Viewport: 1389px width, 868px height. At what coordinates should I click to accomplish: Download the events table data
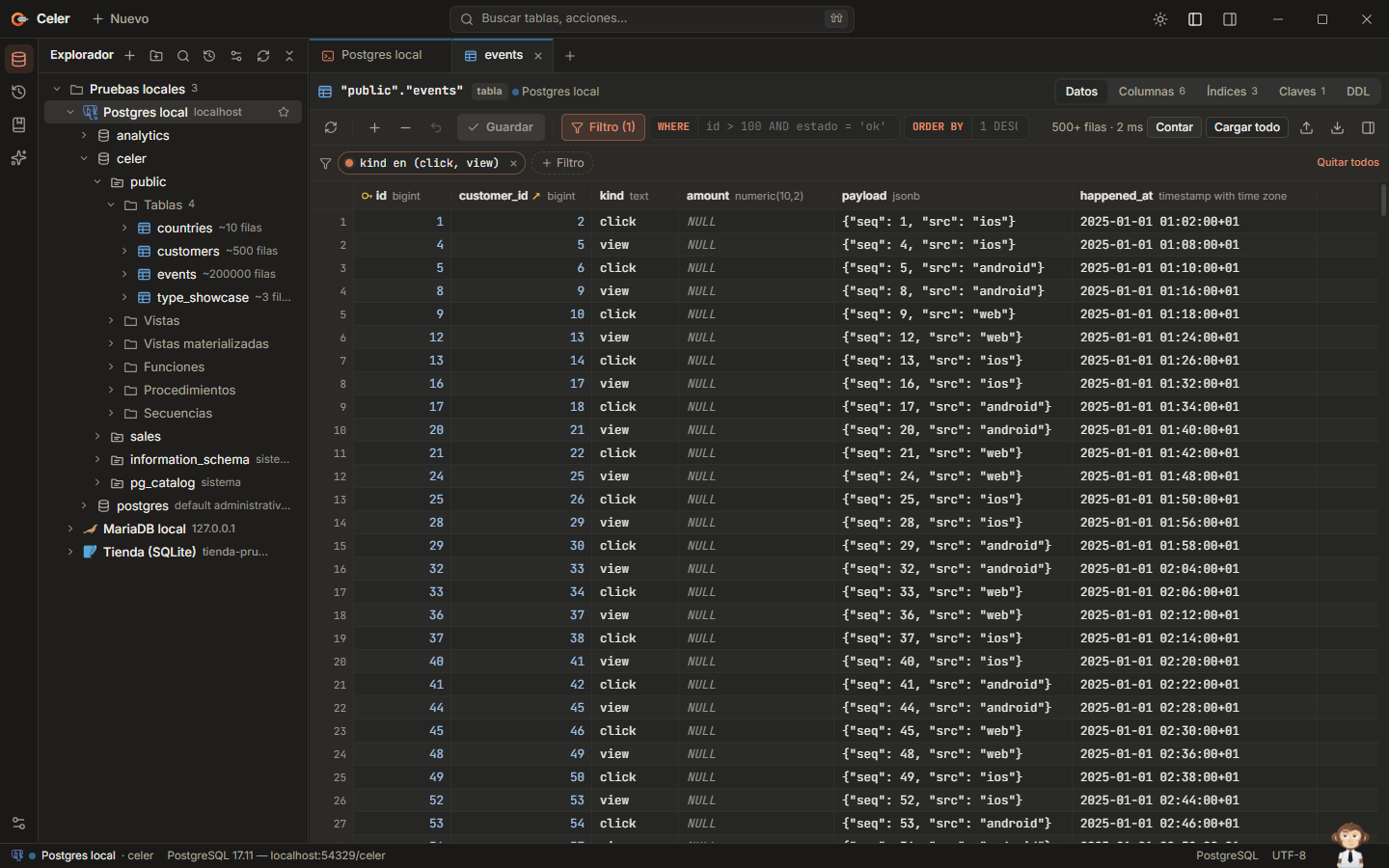[1338, 127]
